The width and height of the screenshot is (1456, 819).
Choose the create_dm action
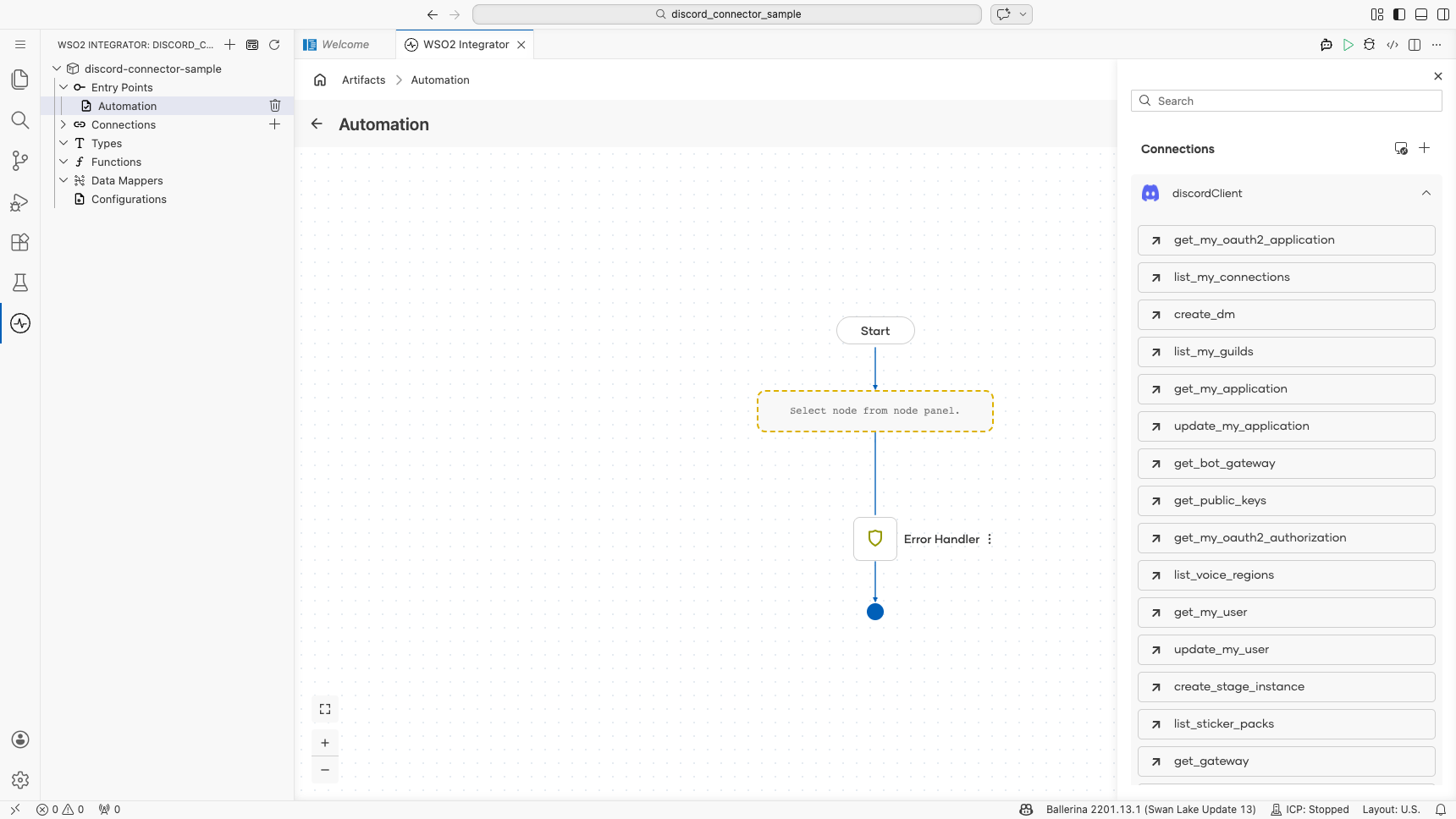pyautogui.click(x=1286, y=315)
